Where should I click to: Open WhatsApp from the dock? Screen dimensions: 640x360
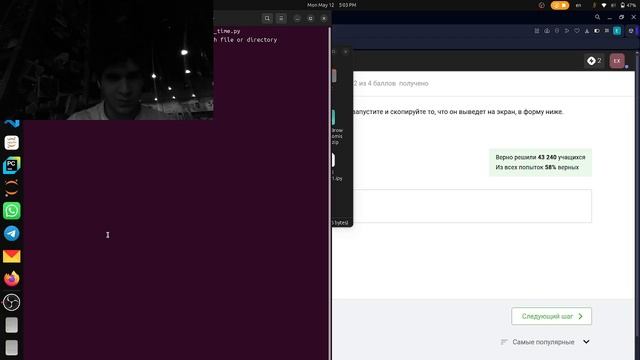click(x=11, y=211)
